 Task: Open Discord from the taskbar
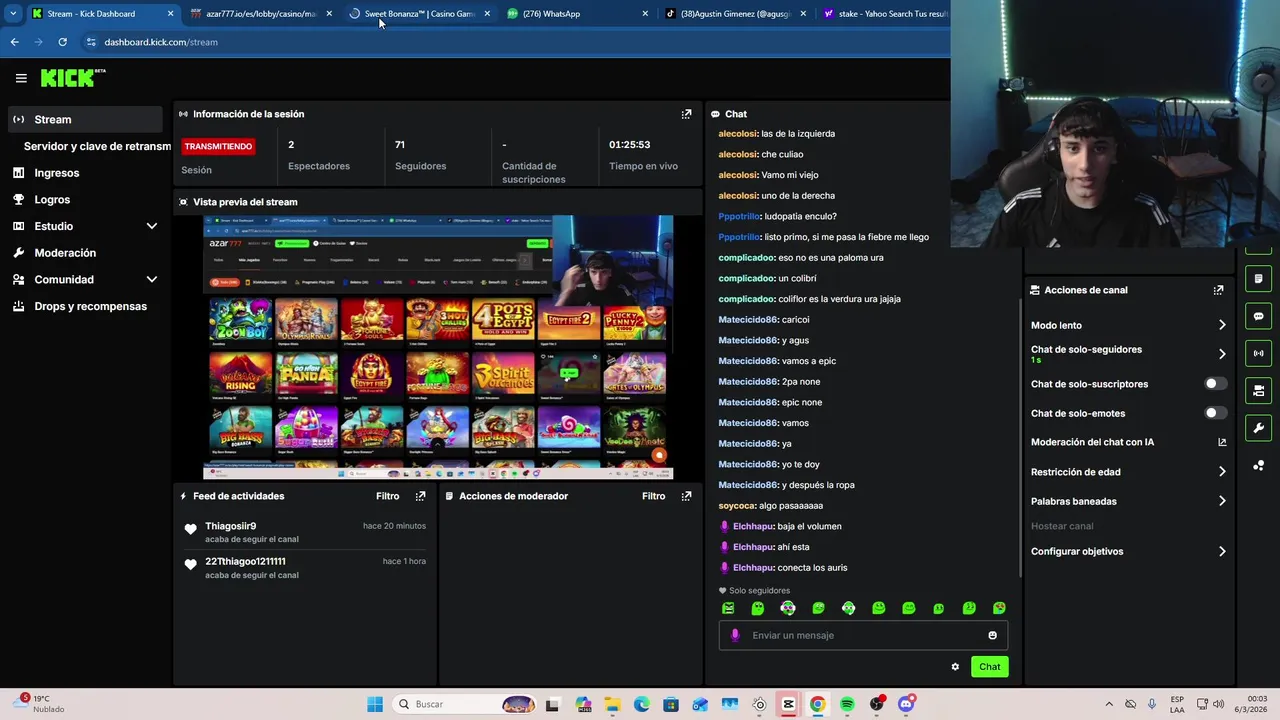[906, 704]
